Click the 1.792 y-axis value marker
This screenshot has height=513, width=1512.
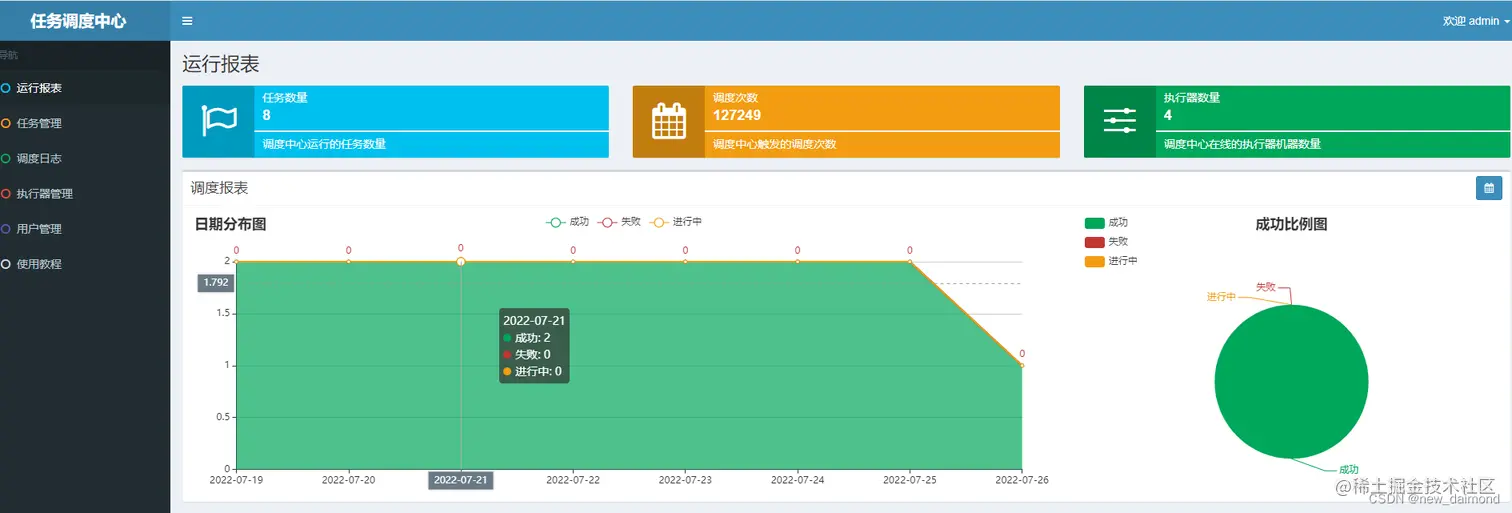[216, 283]
